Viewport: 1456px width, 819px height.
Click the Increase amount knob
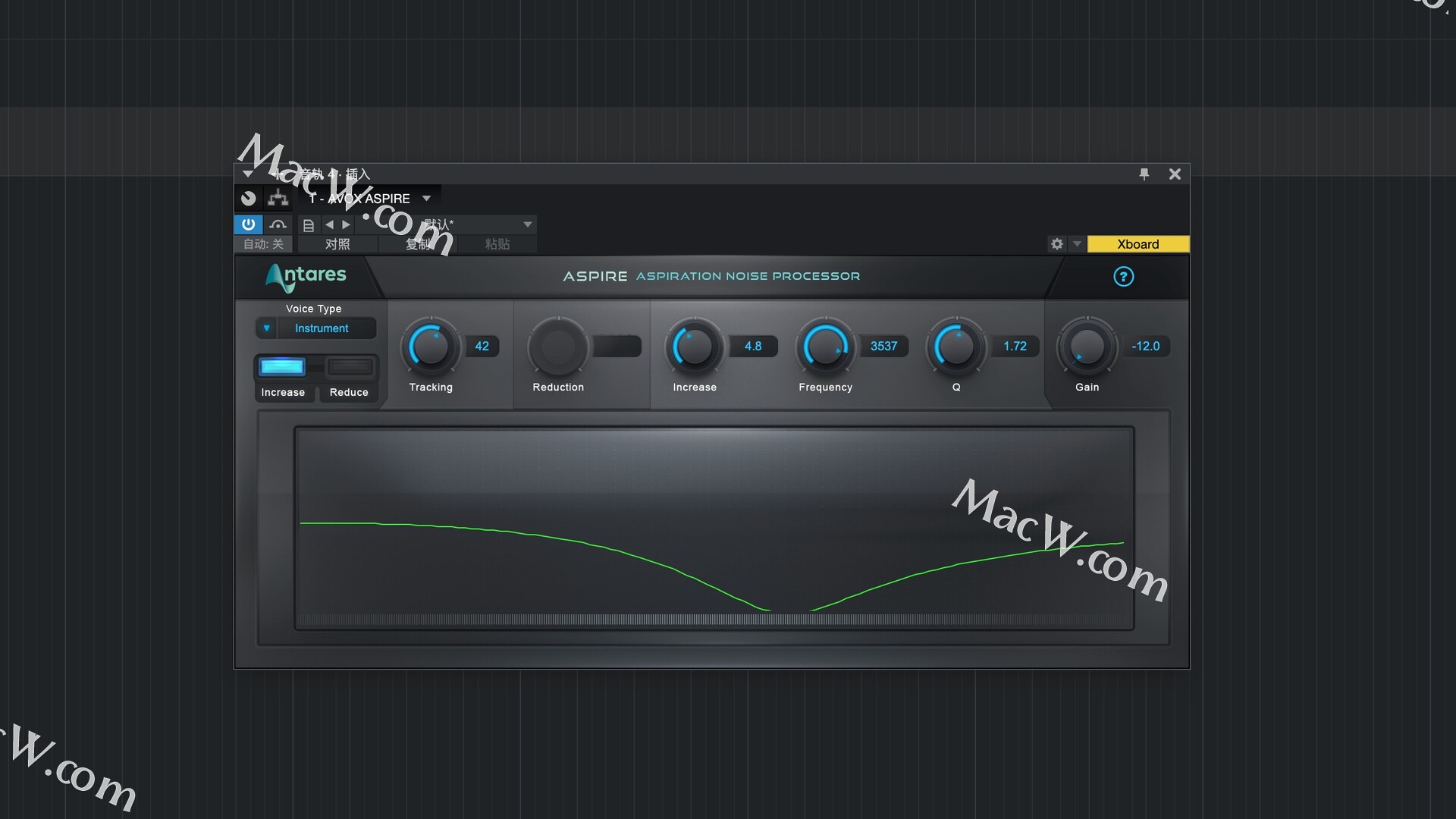[694, 347]
